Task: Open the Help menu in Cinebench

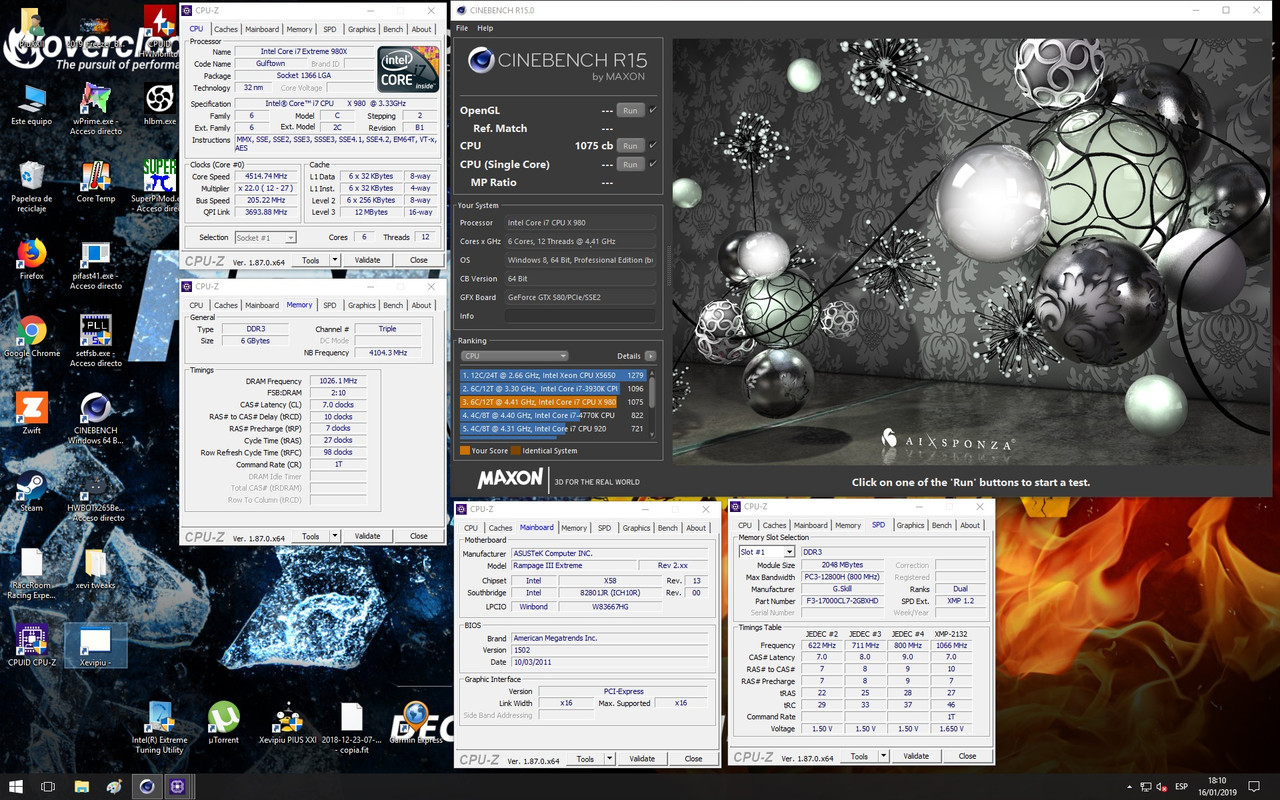Action: pyautogui.click(x=485, y=28)
